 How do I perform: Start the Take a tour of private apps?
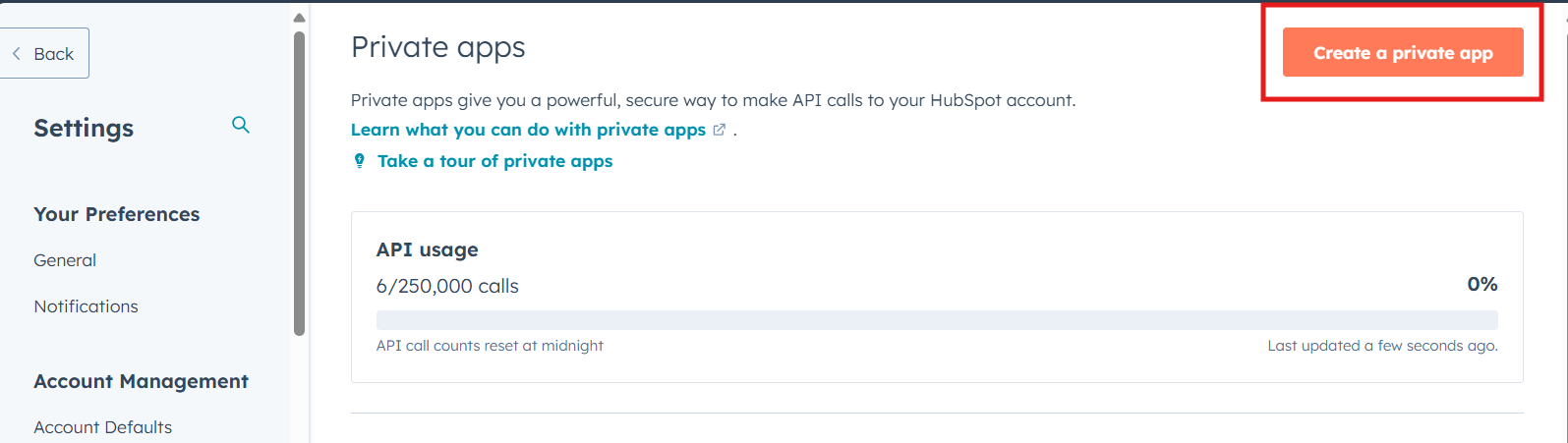(494, 161)
